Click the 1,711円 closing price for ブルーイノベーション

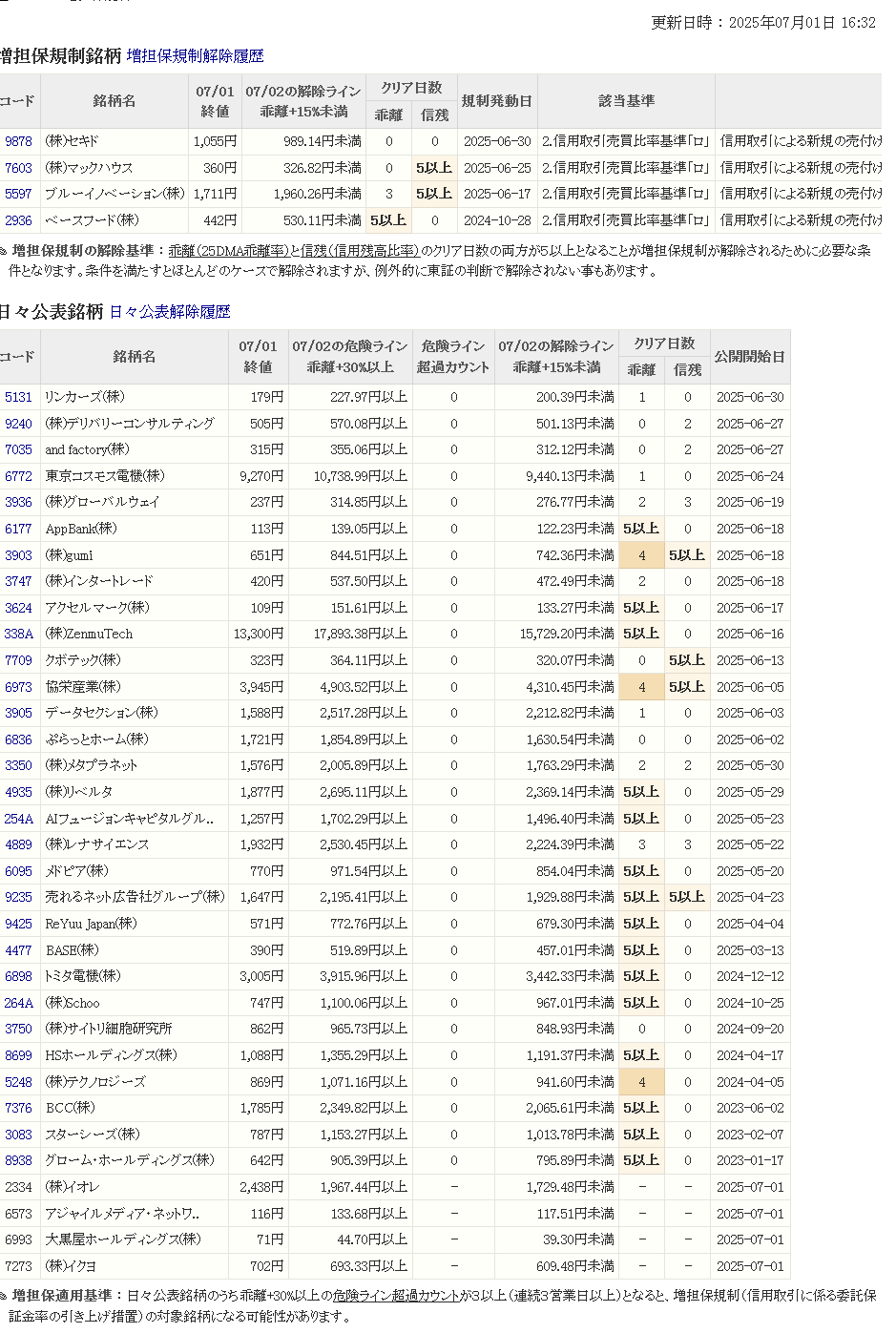(x=215, y=194)
